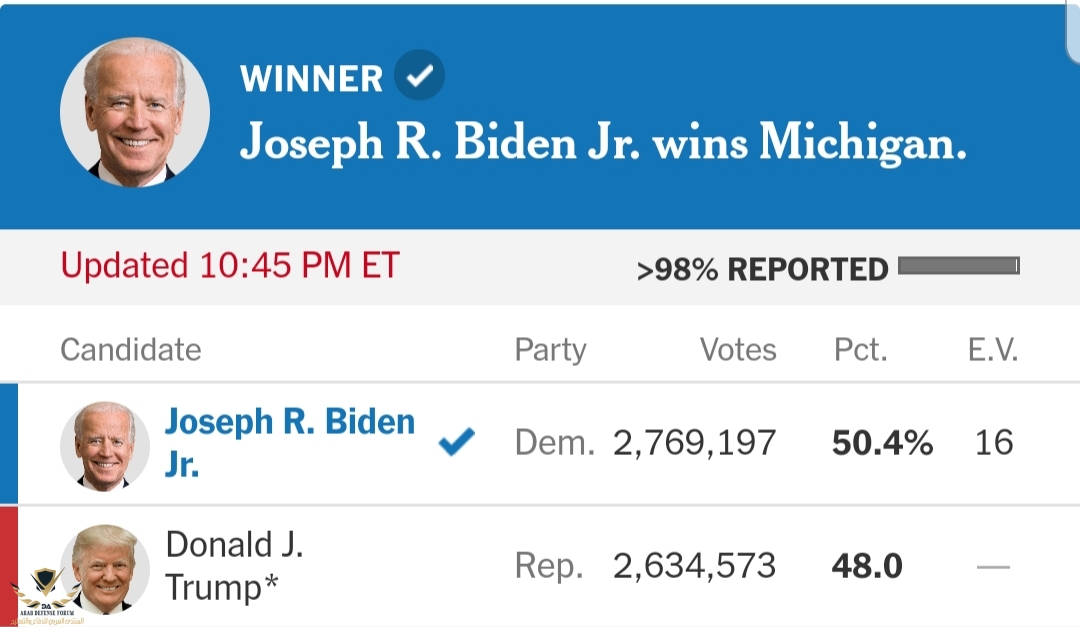Click the WINNER label text
This screenshot has width=1080, height=627.
coord(311,78)
